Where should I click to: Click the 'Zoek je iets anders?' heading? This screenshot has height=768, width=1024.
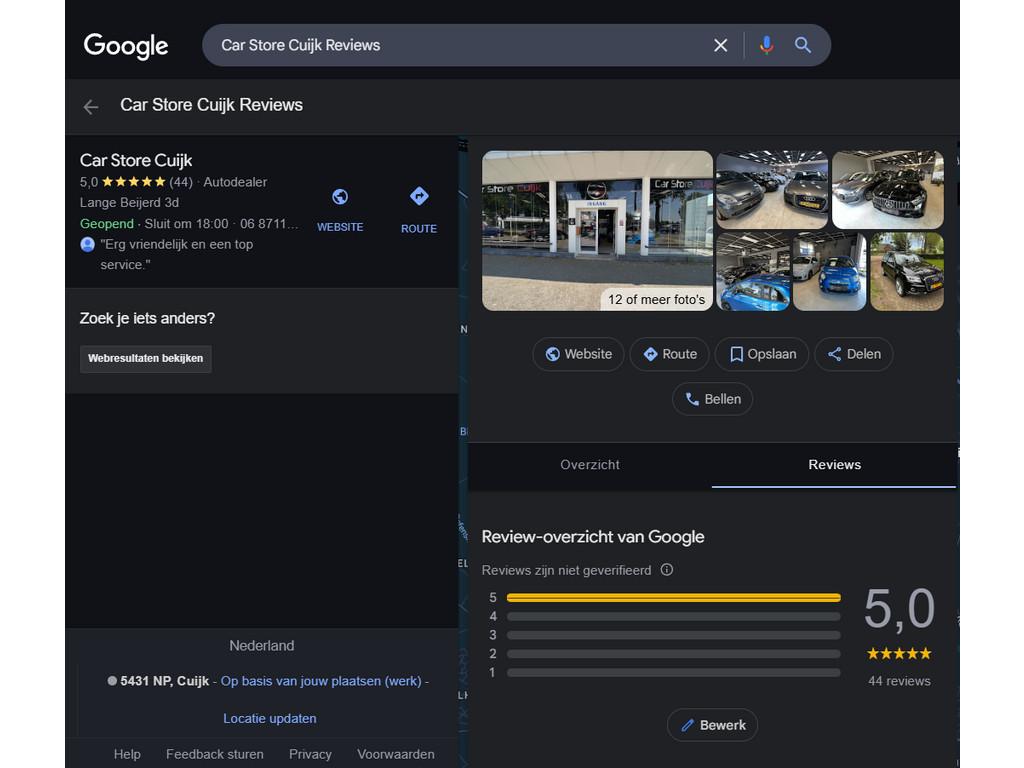pyautogui.click(x=147, y=318)
